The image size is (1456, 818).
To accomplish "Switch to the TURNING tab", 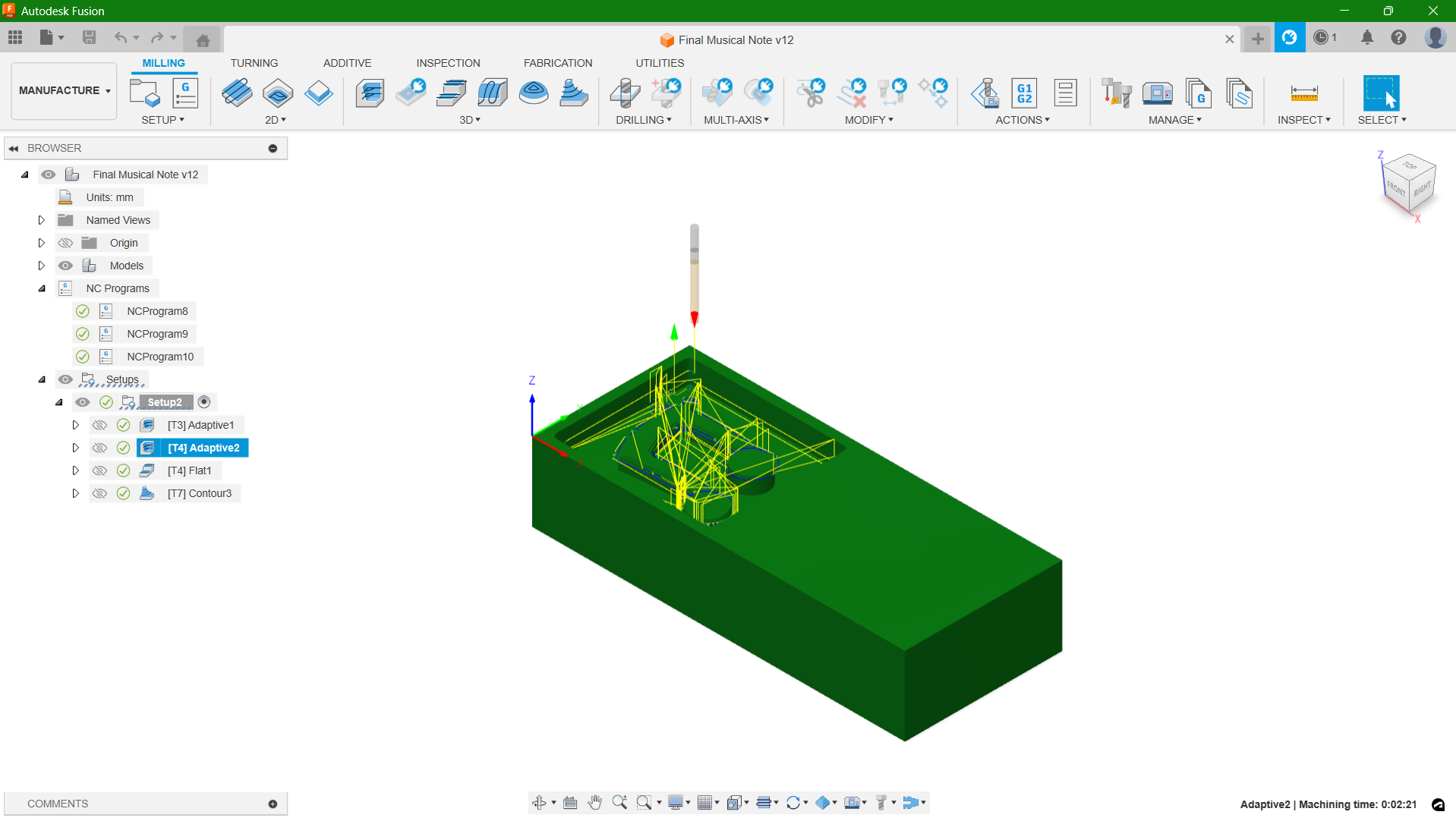I will [x=254, y=63].
